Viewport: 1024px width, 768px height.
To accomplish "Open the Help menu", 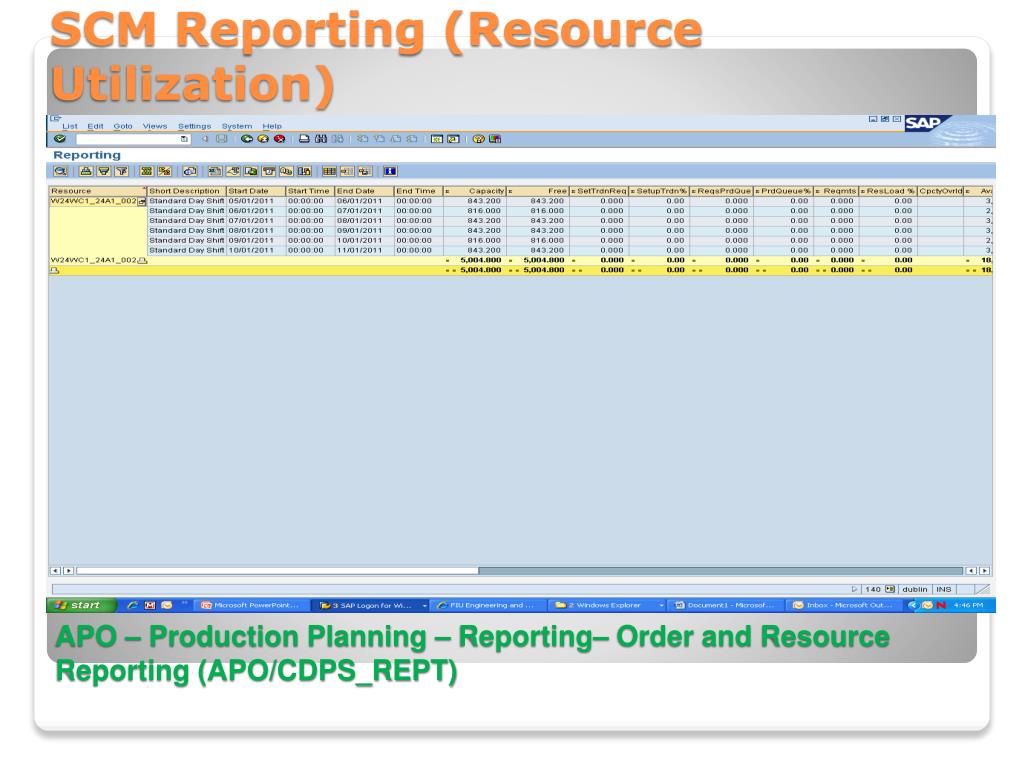I will [x=272, y=126].
